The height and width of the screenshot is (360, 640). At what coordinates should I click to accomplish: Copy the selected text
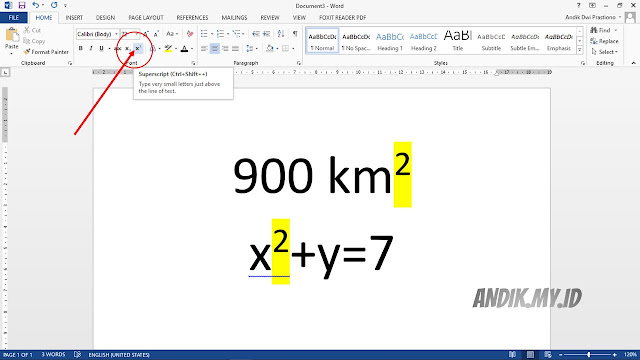click(x=34, y=41)
